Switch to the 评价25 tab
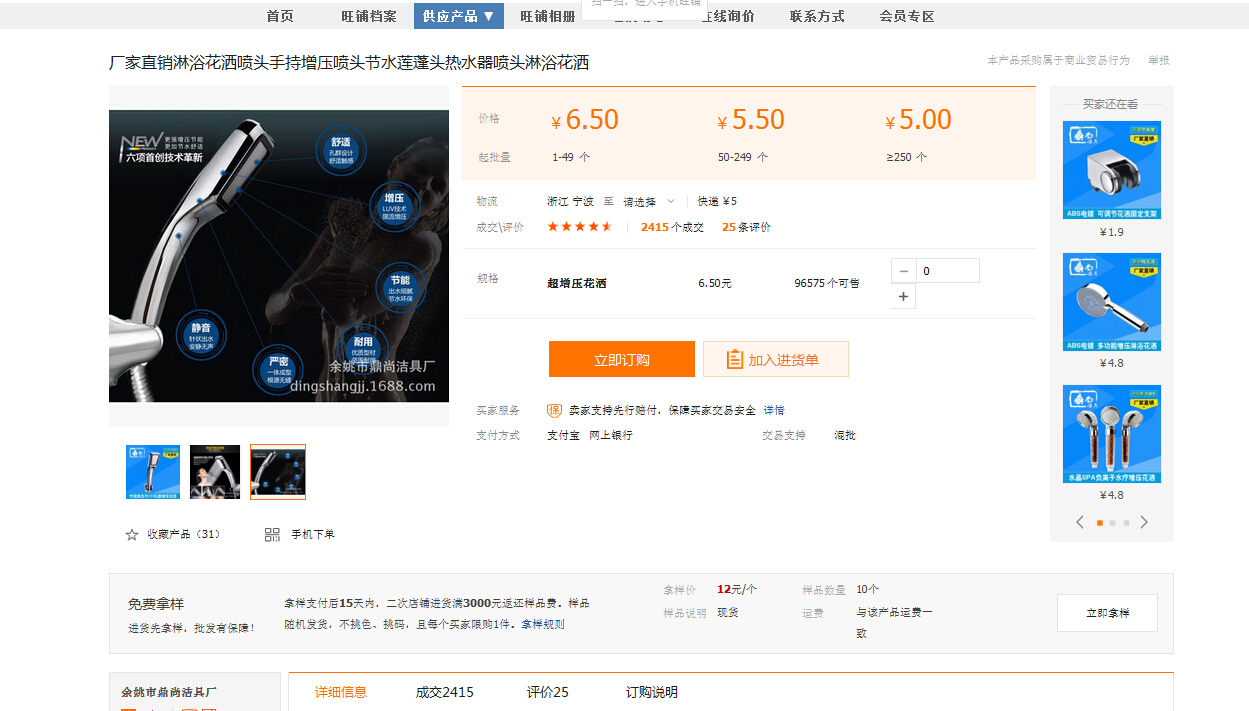1249x711 pixels. [547, 692]
